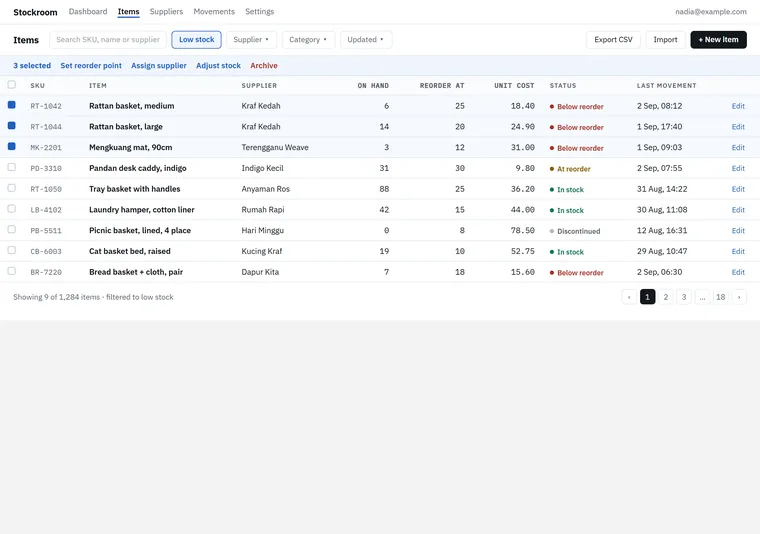Edit Mengkuang mat, 90cm row

[738, 148]
